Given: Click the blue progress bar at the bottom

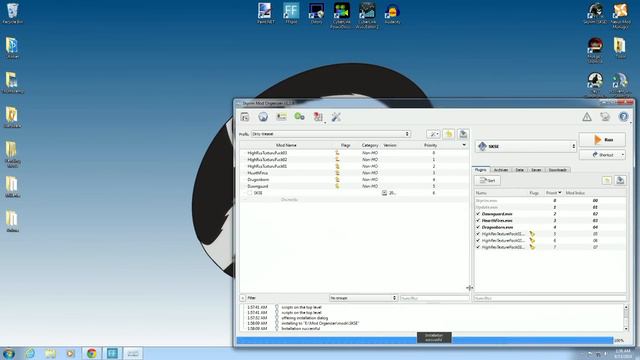Looking at the screenshot, I should 425,340.
